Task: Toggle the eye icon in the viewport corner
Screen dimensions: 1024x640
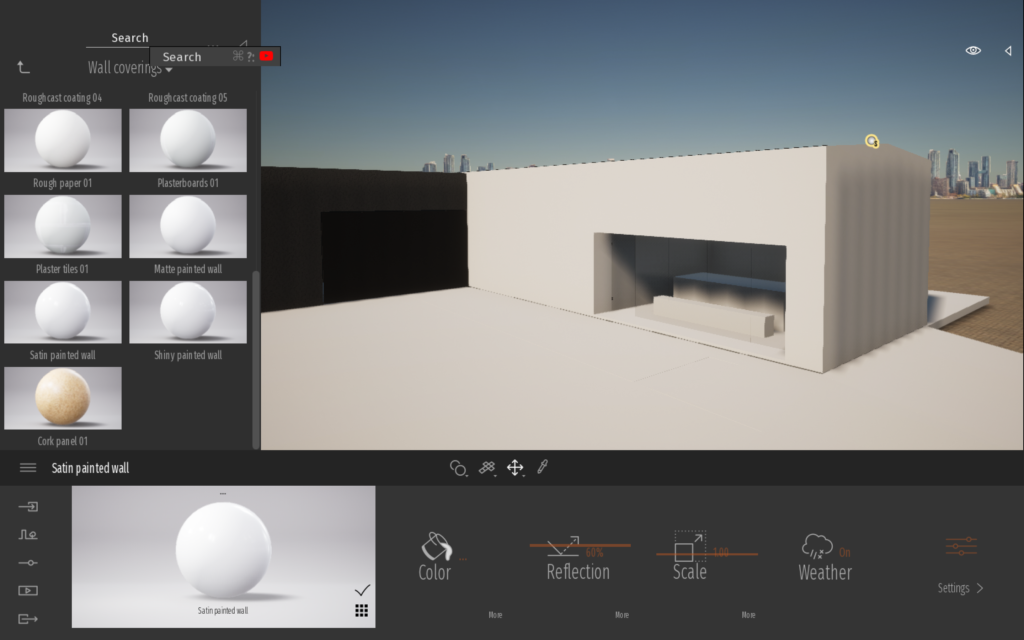Action: coord(973,50)
